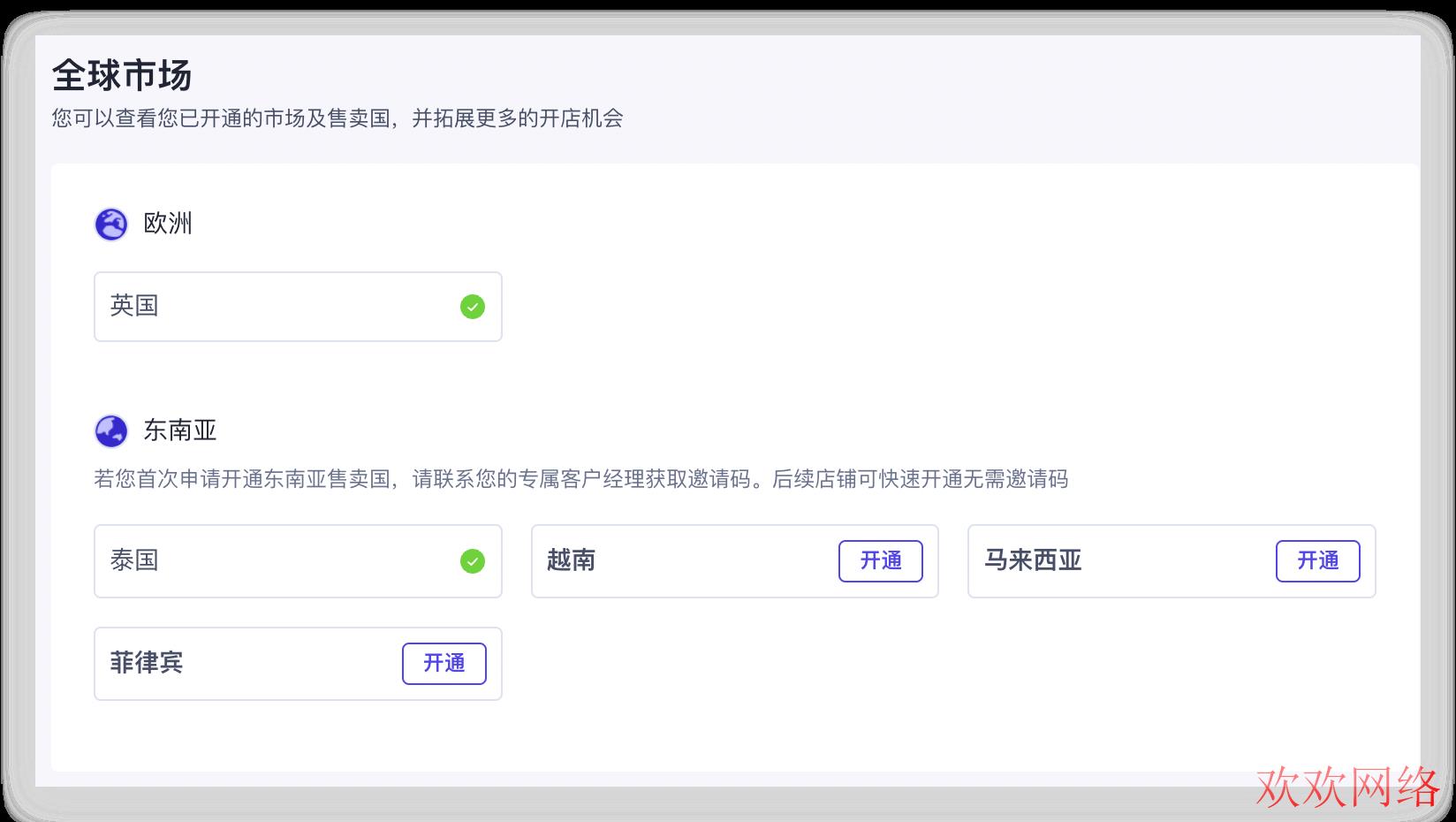Screen dimensions: 1456x822
Task: Click the 全球市场 page title
Action: [122, 76]
